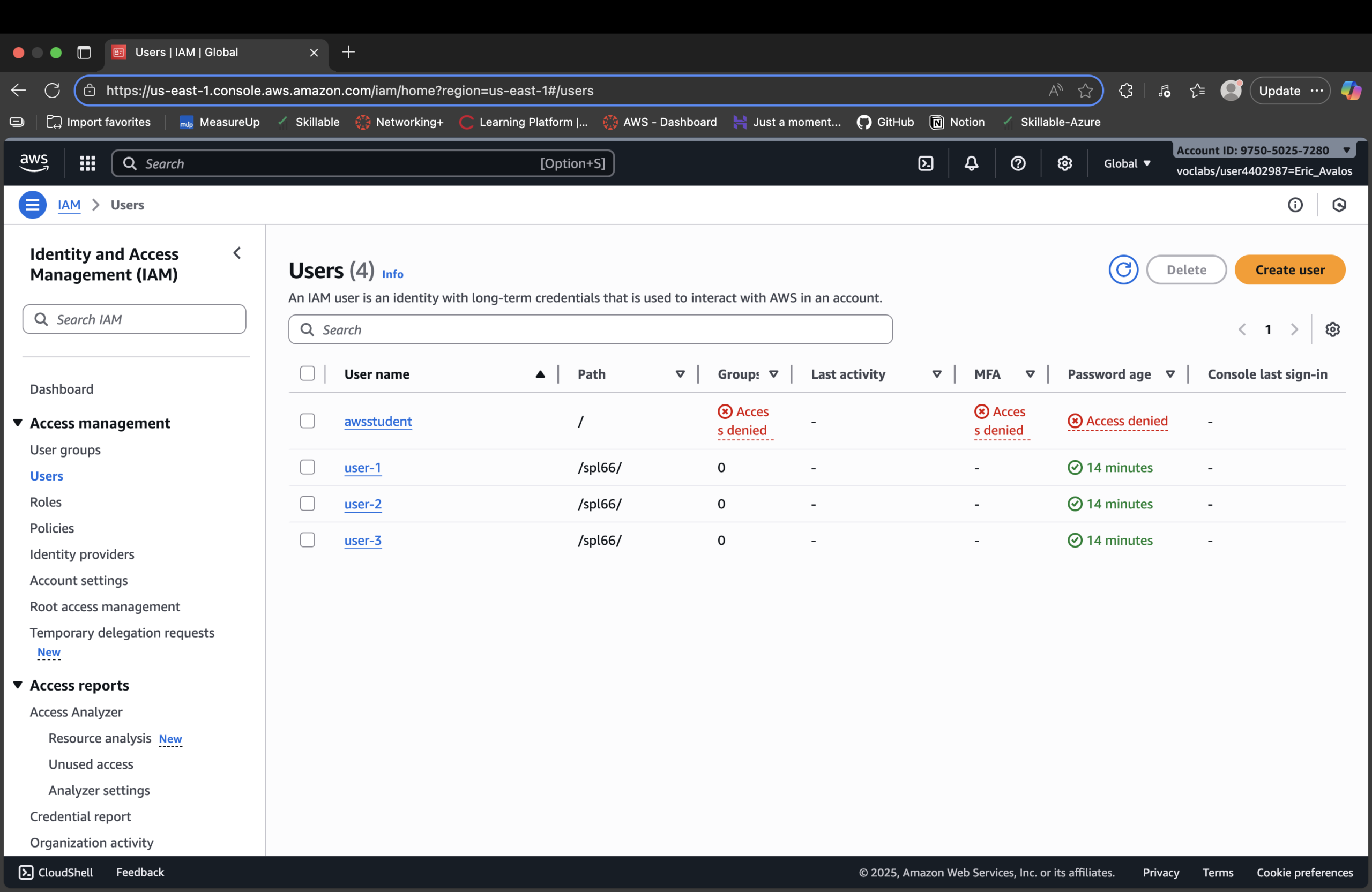The height and width of the screenshot is (892, 1372).
Task: Launch CloudShell from the top navigation bar
Action: 925,163
